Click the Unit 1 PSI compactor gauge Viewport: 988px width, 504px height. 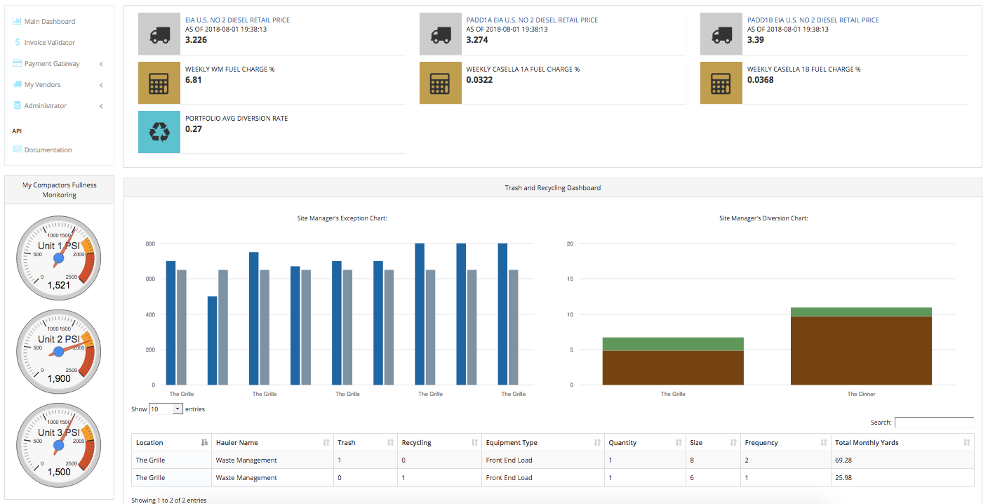(x=59, y=255)
